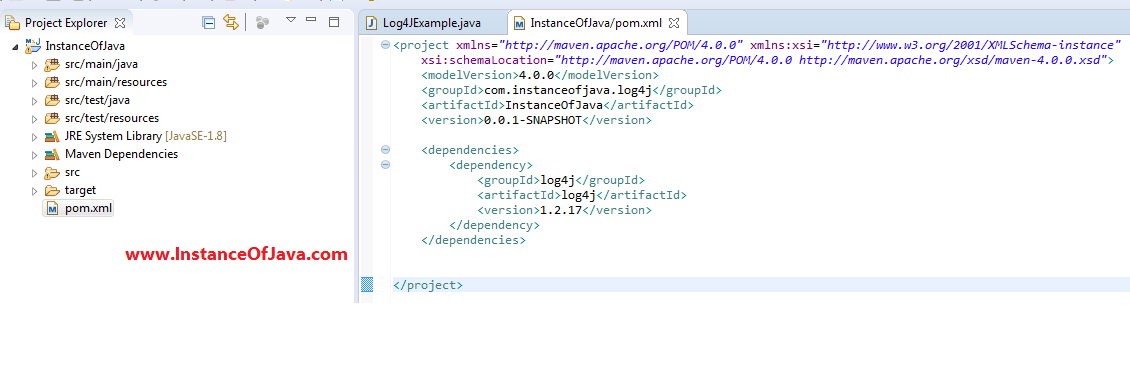Click the Project Explorer view icon
Viewport: 1130px width, 366px height.
click(13, 23)
